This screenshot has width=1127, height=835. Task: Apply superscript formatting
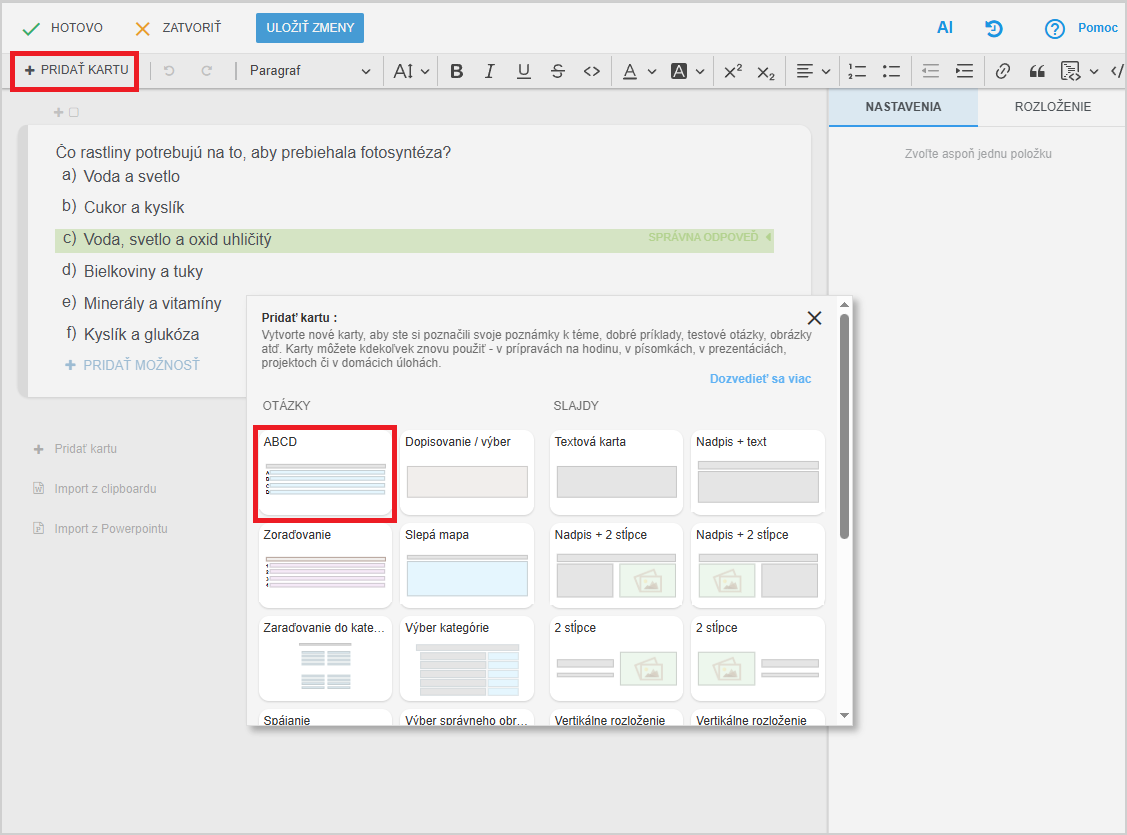pos(733,71)
